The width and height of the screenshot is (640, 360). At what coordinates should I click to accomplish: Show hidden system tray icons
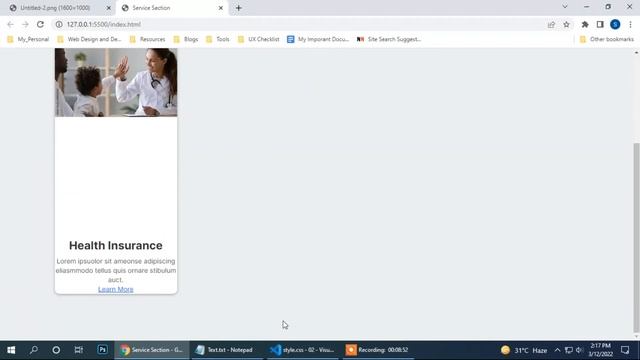557,350
